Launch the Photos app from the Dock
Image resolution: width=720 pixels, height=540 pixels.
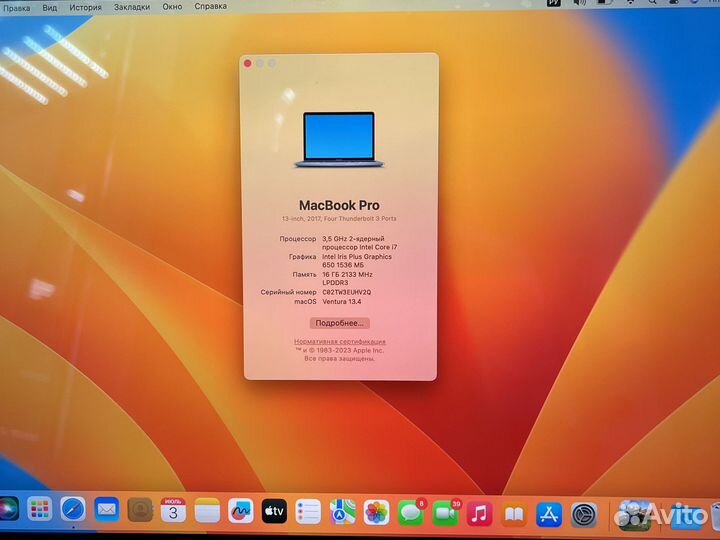[x=377, y=513]
